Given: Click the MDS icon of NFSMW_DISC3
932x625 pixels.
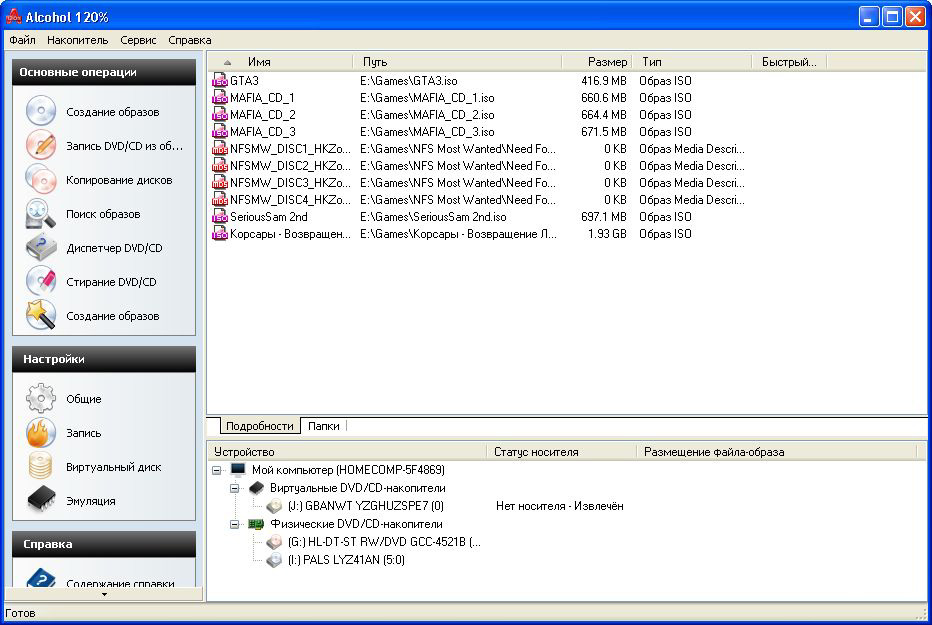Looking at the screenshot, I should click(220, 183).
